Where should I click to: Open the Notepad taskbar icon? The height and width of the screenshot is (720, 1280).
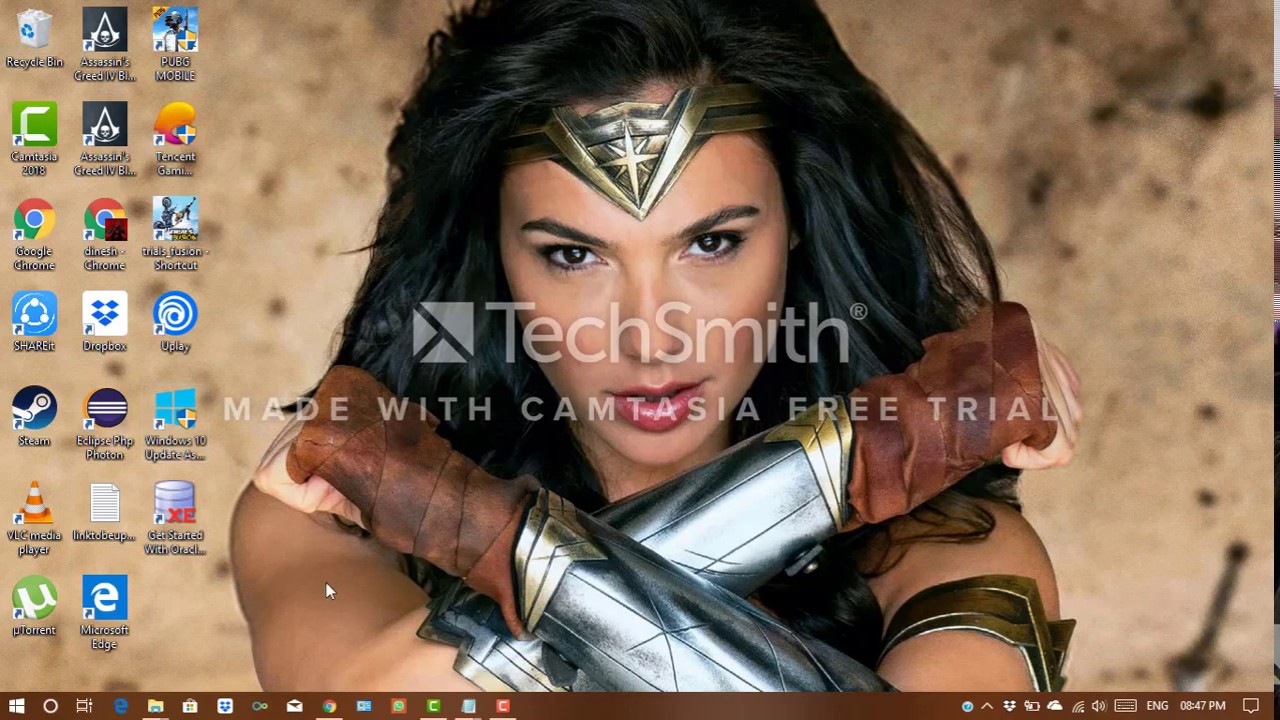tap(468, 706)
